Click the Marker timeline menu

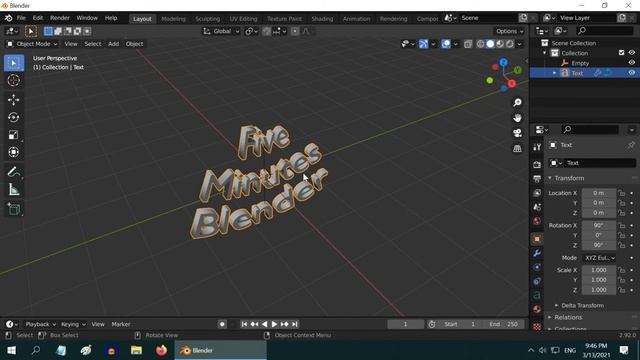[121, 324]
